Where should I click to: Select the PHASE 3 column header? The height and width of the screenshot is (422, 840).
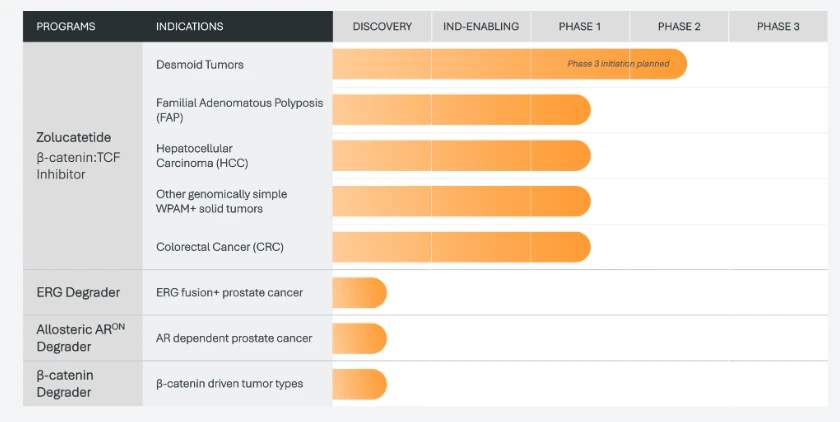coord(778,26)
